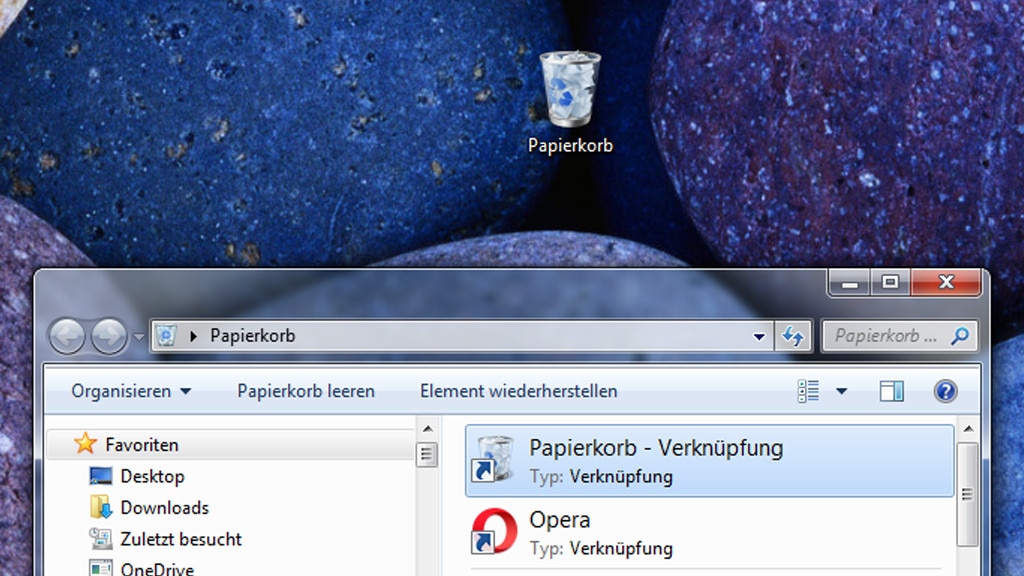The width and height of the screenshot is (1024, 576).
Task: Go back with the Explorer back arrow
Action: [x=67, y=336]
